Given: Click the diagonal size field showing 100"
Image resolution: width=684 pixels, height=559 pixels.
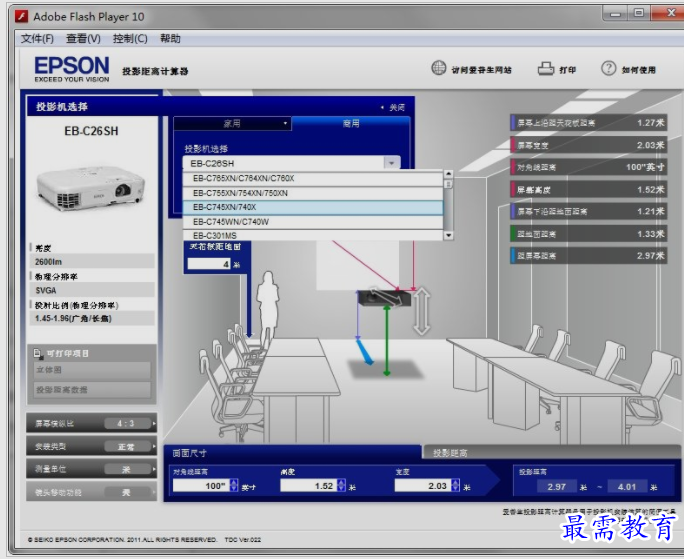Looking at the screenshot, I should [x=201, y=486].
